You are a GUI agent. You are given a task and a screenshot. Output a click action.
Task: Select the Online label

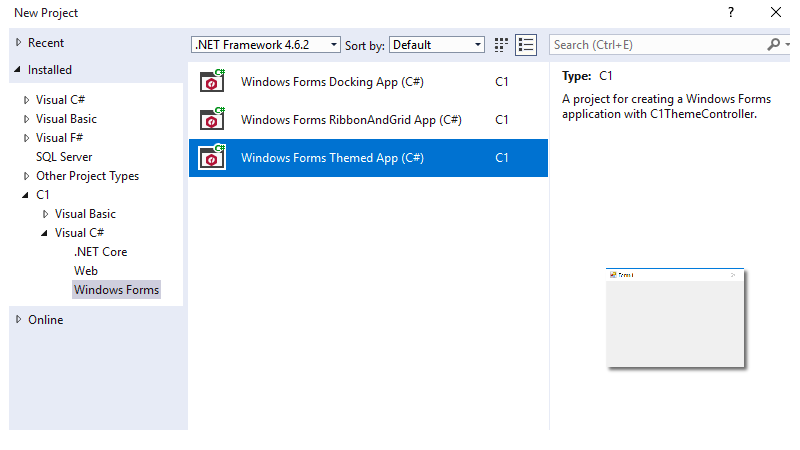tap(45, 319)
